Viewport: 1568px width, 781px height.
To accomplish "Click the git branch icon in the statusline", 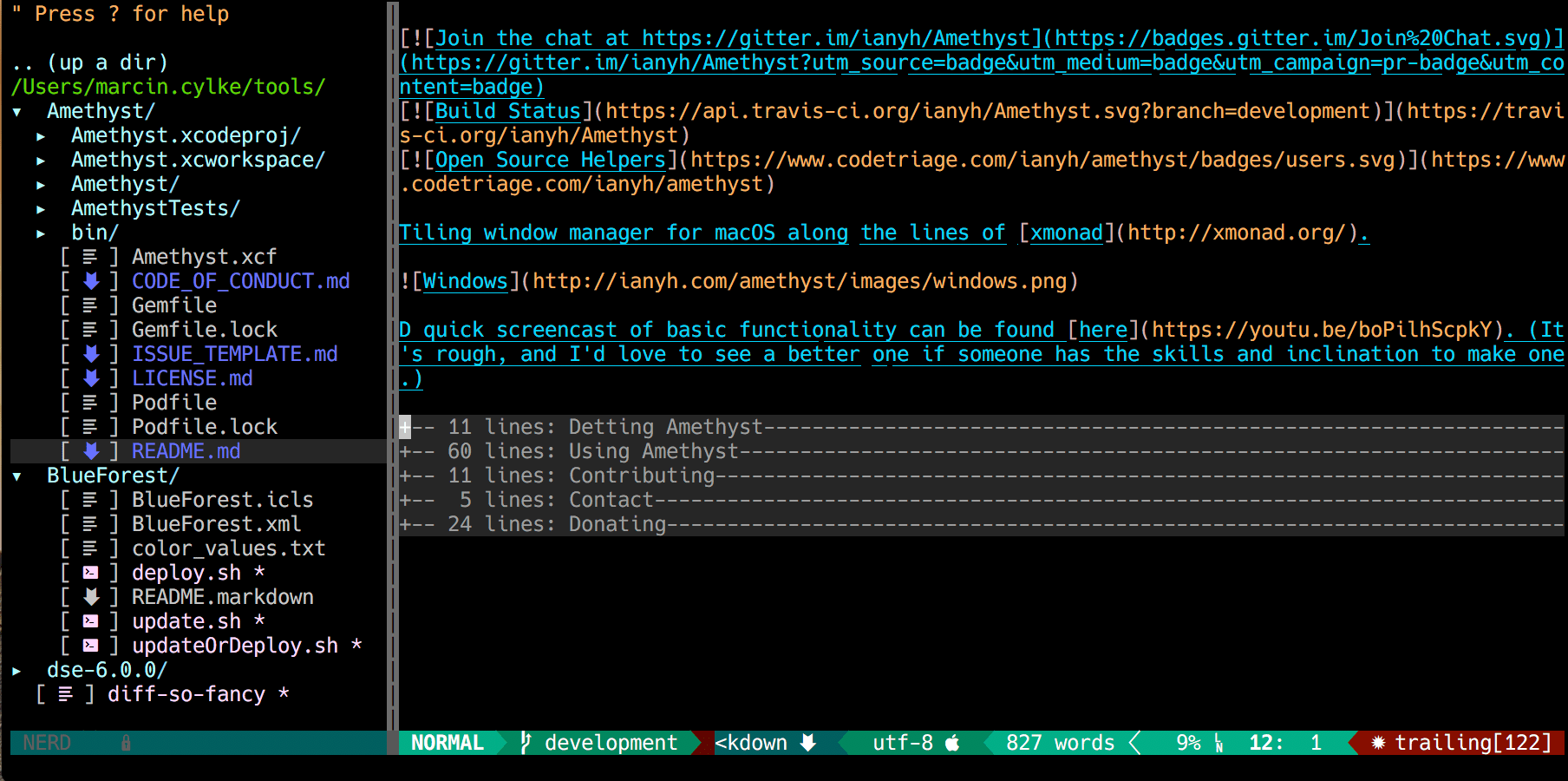I will (525, 743).
